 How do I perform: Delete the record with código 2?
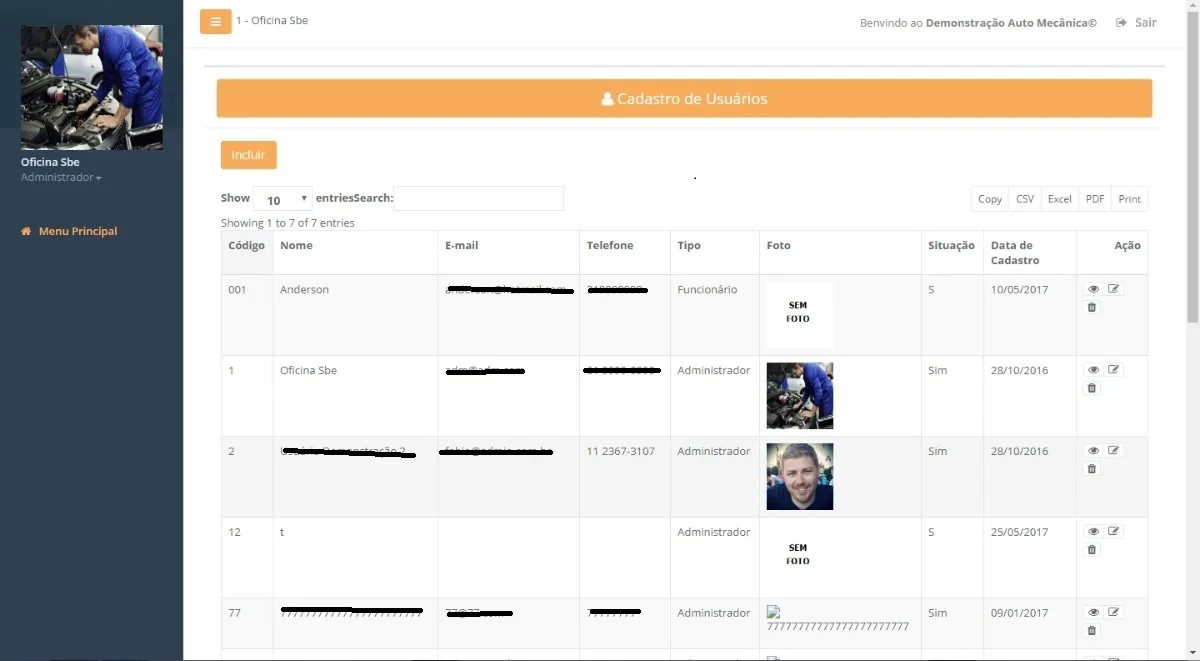(1092, 469)
